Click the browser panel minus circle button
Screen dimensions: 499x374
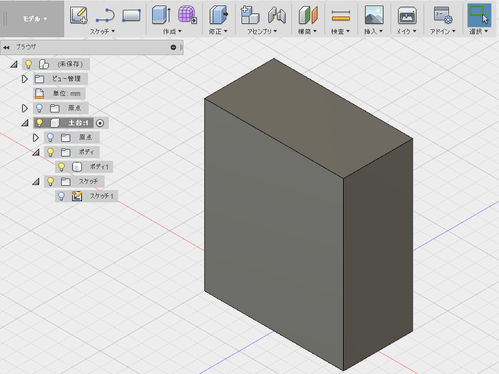point(173,47)
